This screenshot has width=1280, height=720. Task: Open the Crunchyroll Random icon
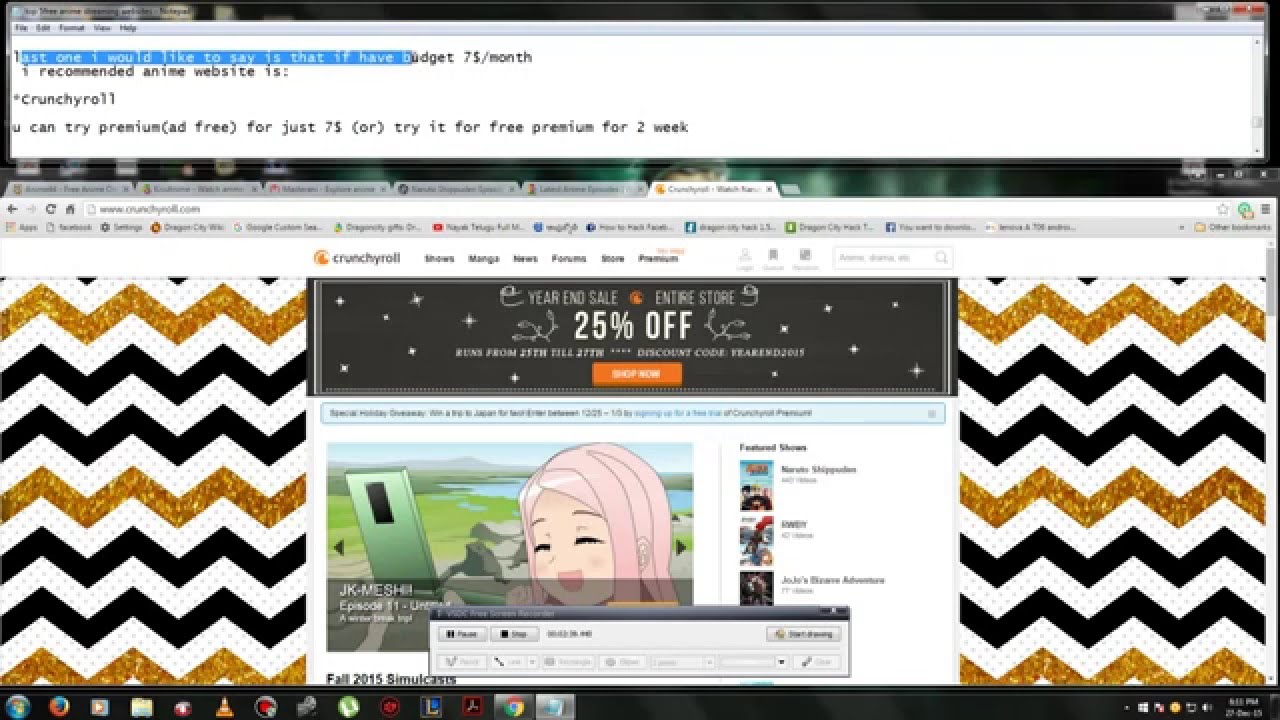(805, 259)
